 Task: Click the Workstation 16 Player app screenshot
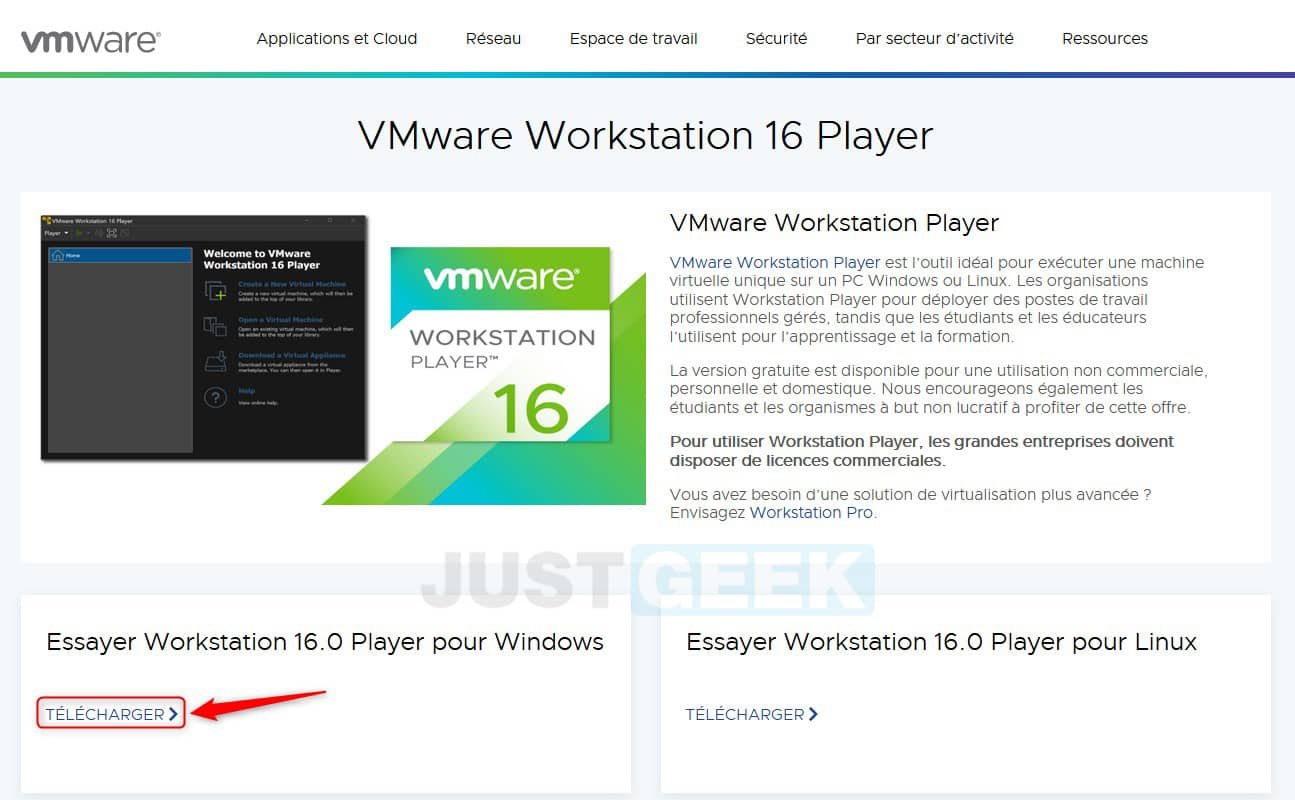(204, 337)
